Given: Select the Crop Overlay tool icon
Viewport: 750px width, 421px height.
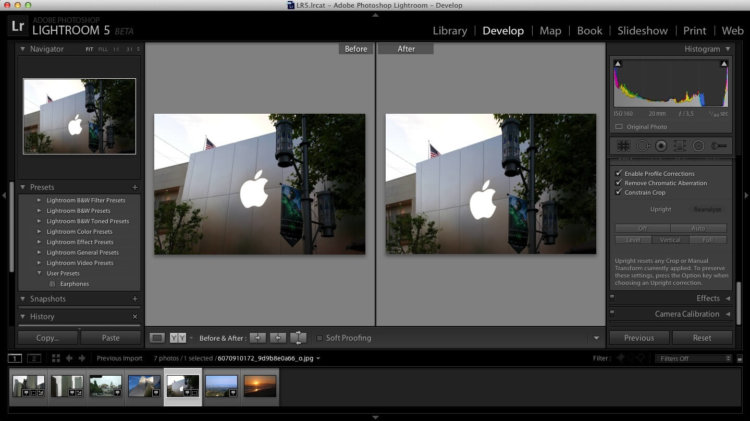Looking at the screenshot, I should pos(623,145).
